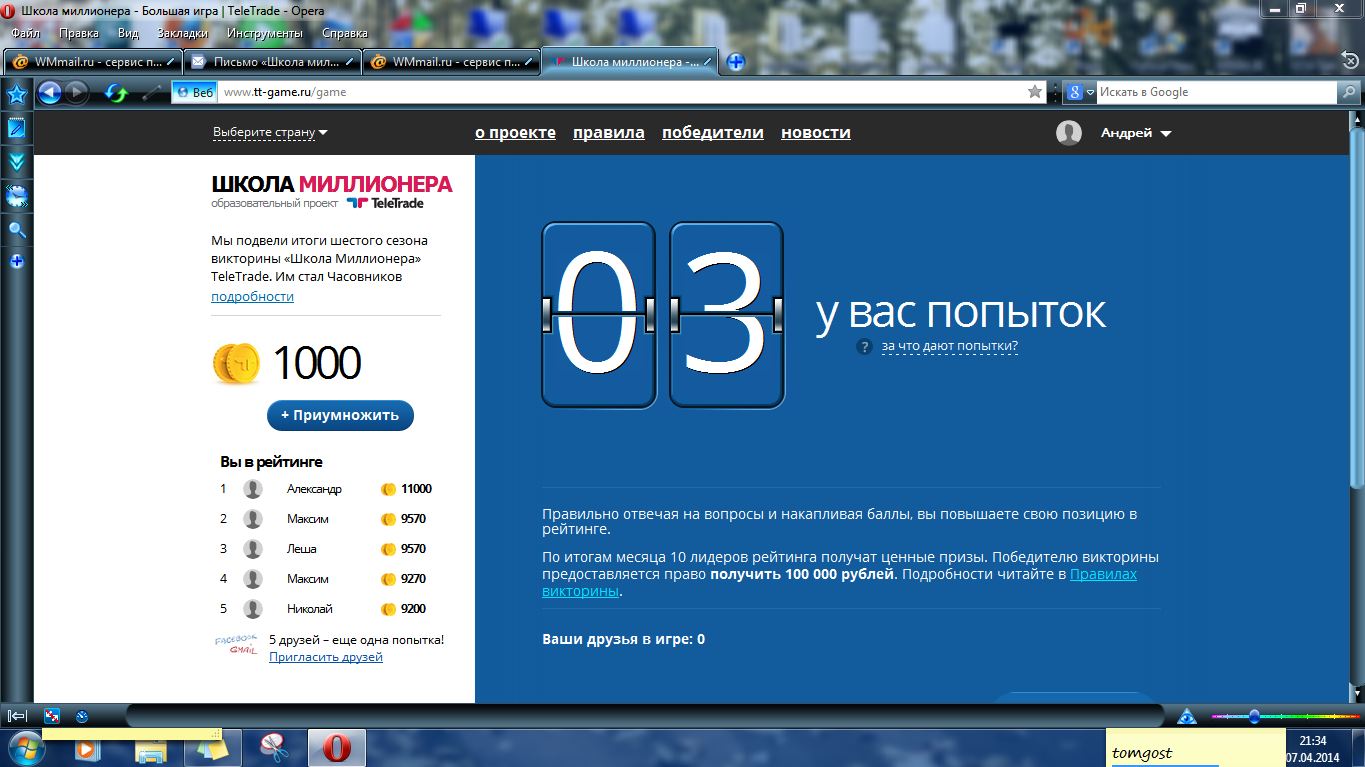Image resolution: width=1365 pixels, height=767 pixels.
Task: Open Sticky Notes from the taskbar
Action: (x=213, y=748)
